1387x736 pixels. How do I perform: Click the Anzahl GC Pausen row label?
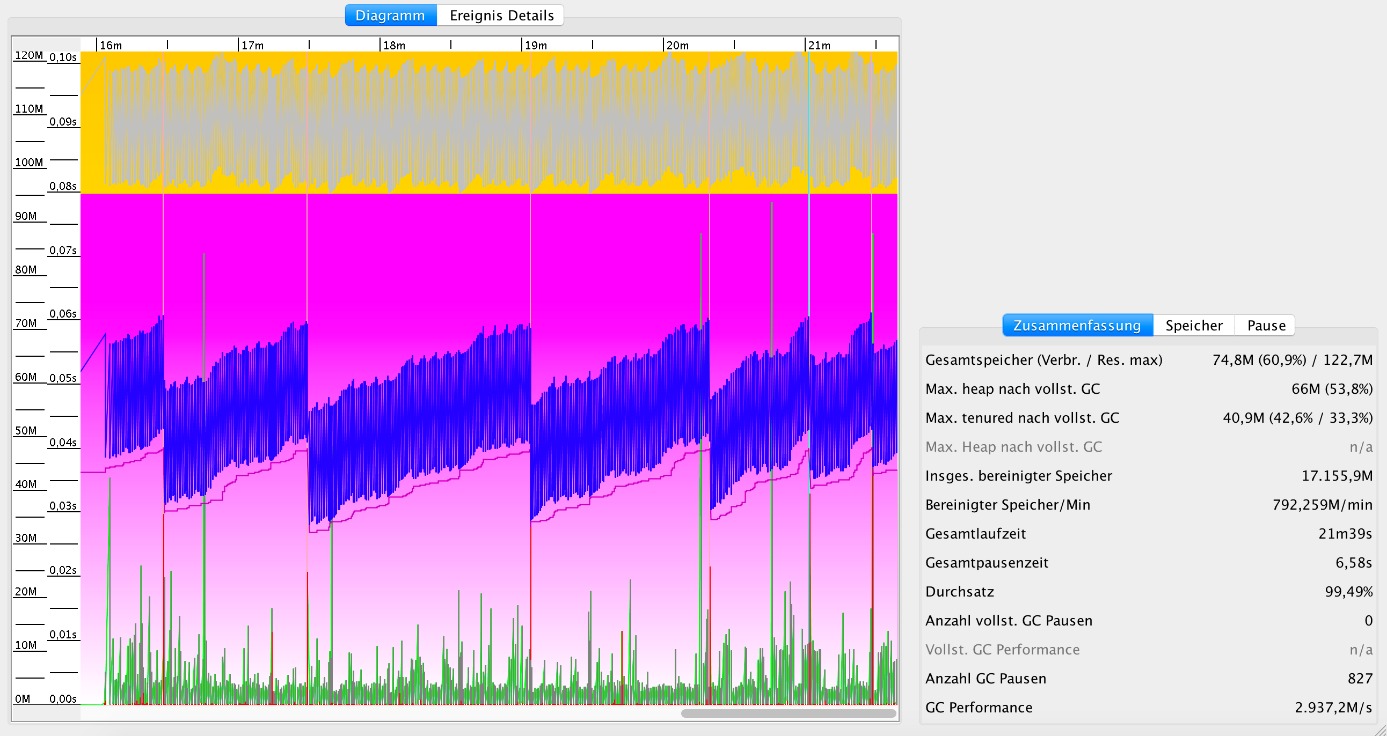[986, 678]
